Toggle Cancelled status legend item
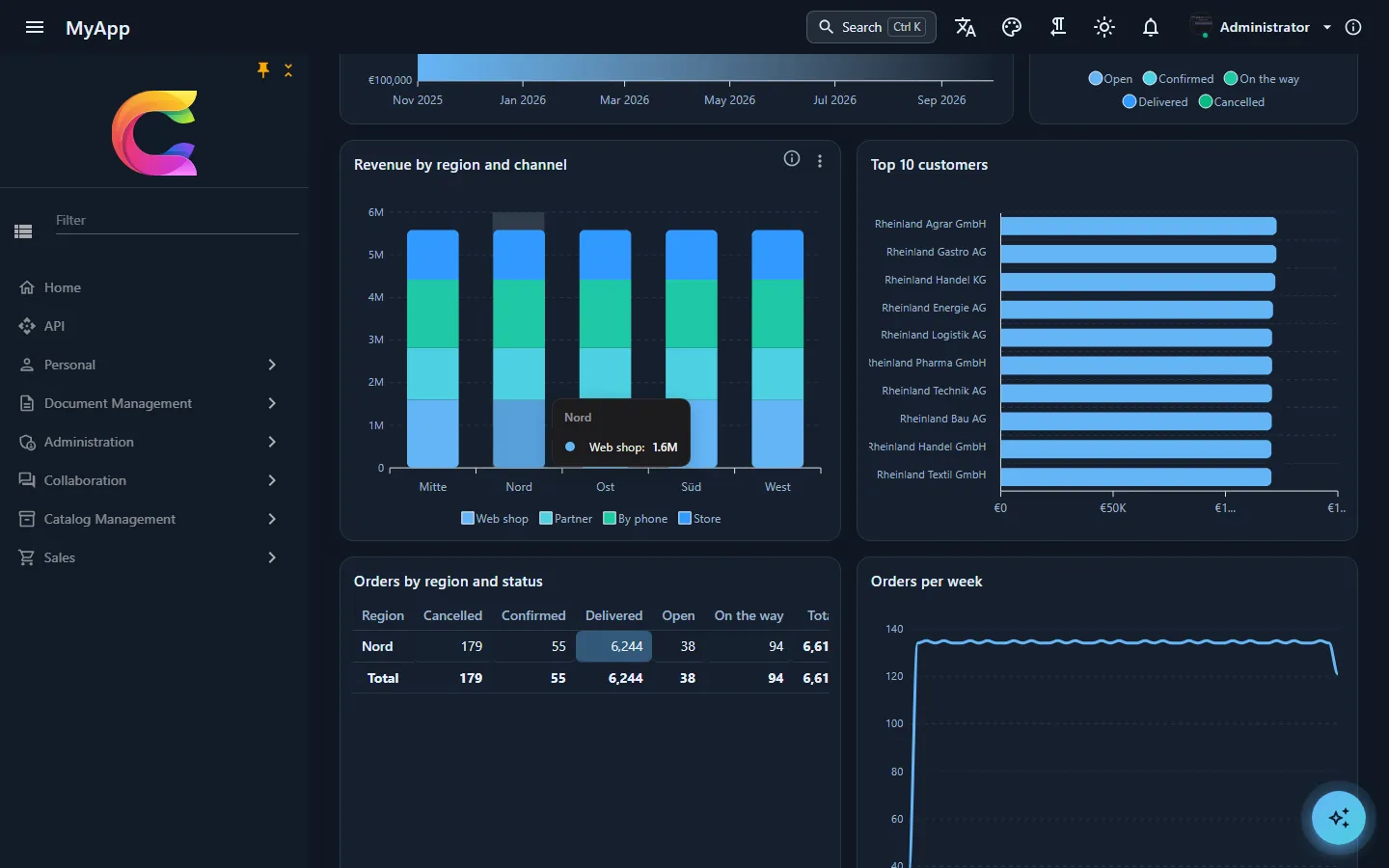Screen dimensions: 1389x868 click(x=1232, y=102)
